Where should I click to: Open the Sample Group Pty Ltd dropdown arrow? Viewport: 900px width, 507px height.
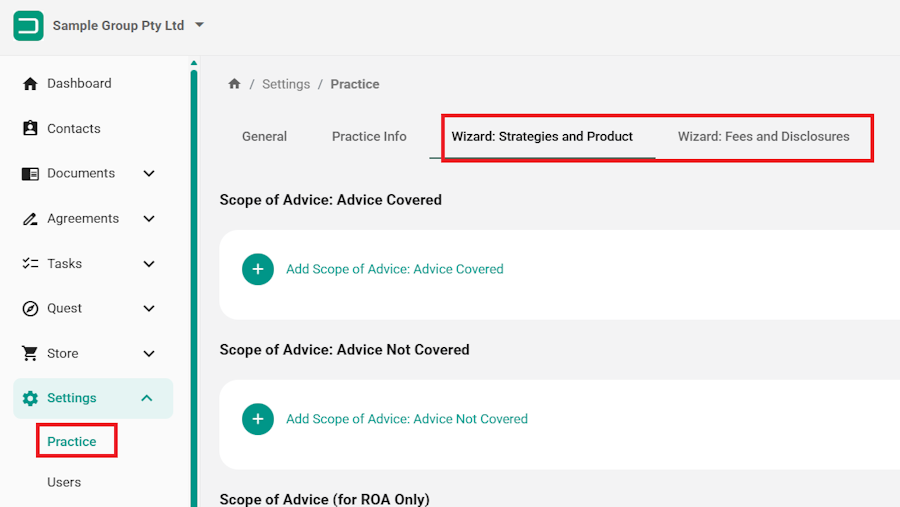pos(199,25)
